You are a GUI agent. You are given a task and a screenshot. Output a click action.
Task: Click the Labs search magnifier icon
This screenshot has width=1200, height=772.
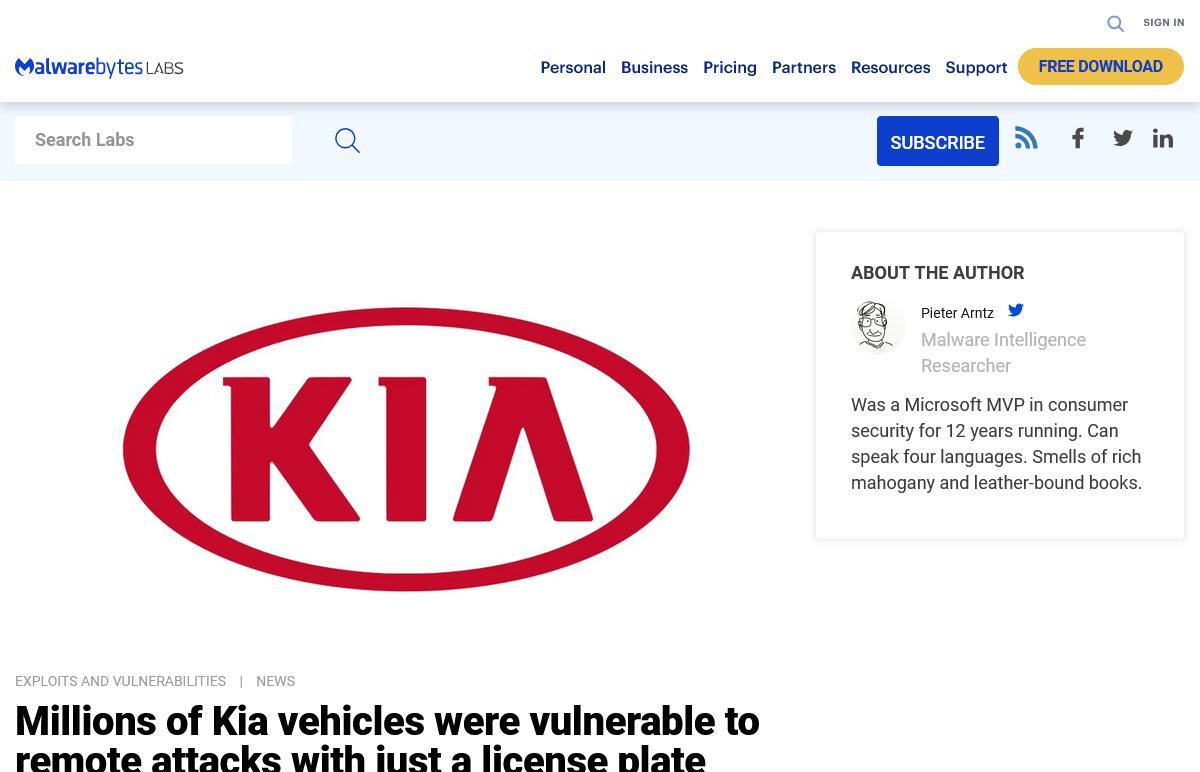[x=347, y=140]
